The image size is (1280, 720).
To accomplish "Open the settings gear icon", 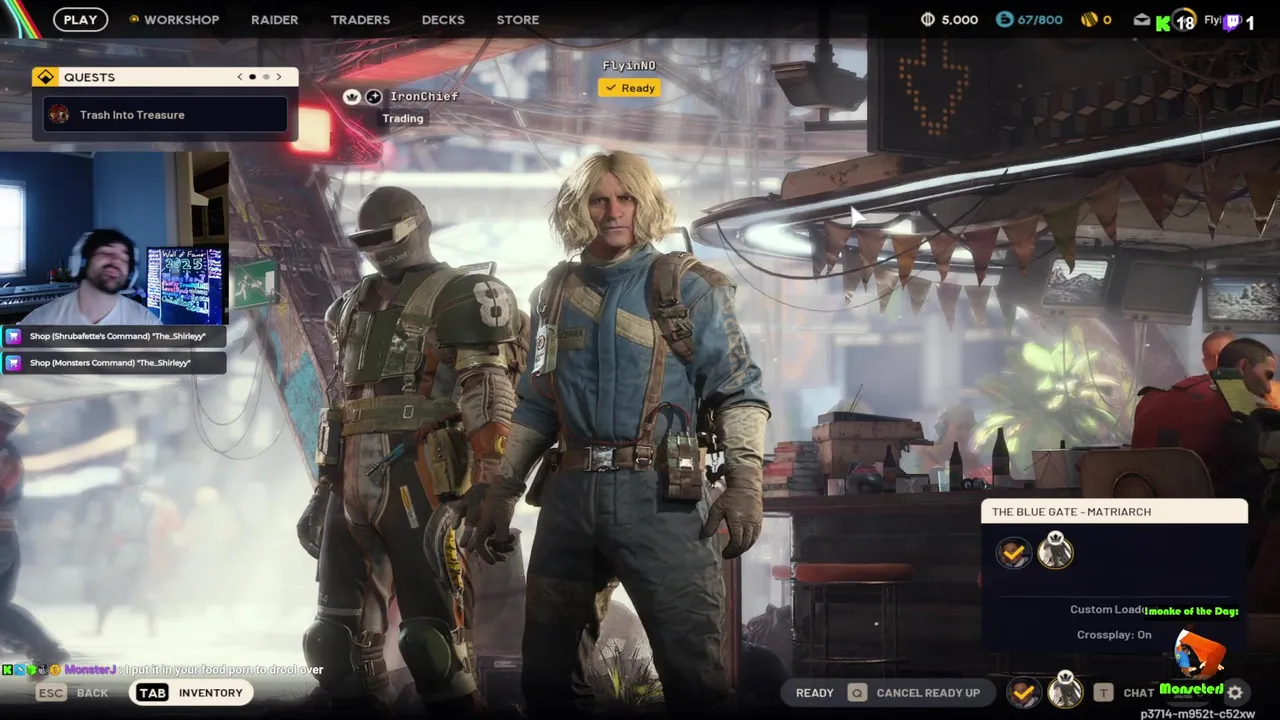I will [1235, 692].
